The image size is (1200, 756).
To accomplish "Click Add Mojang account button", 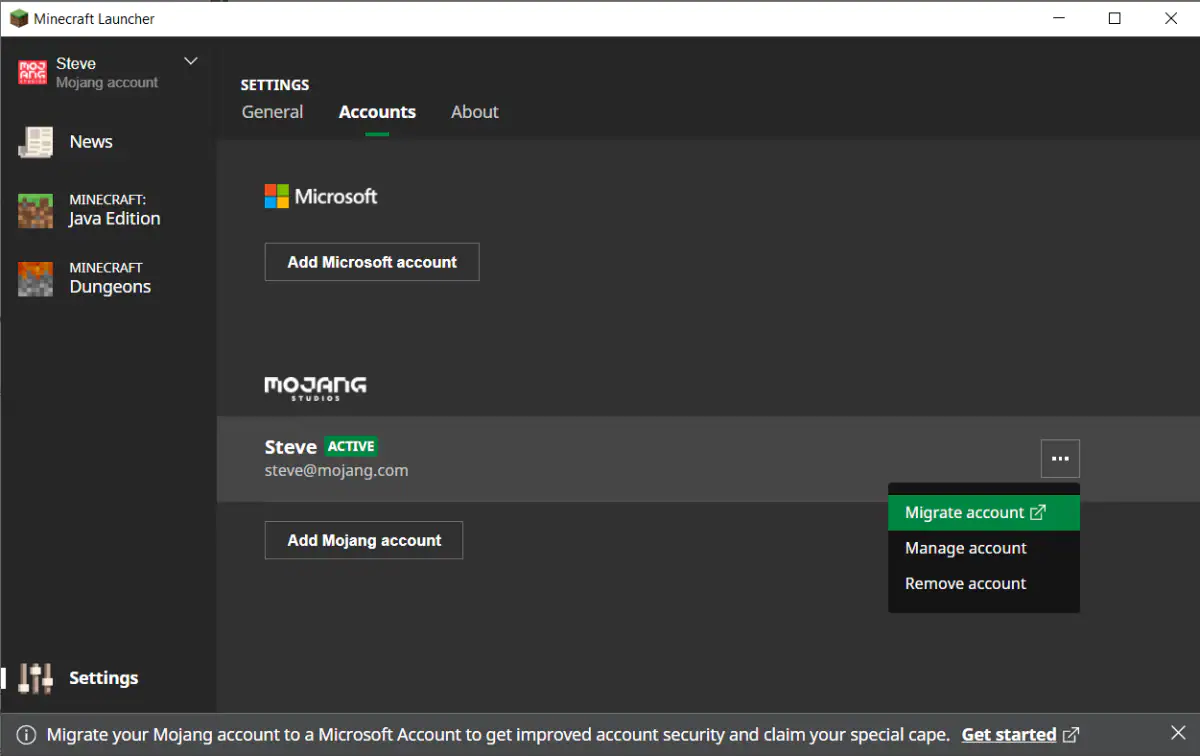I will pos(364,540).
